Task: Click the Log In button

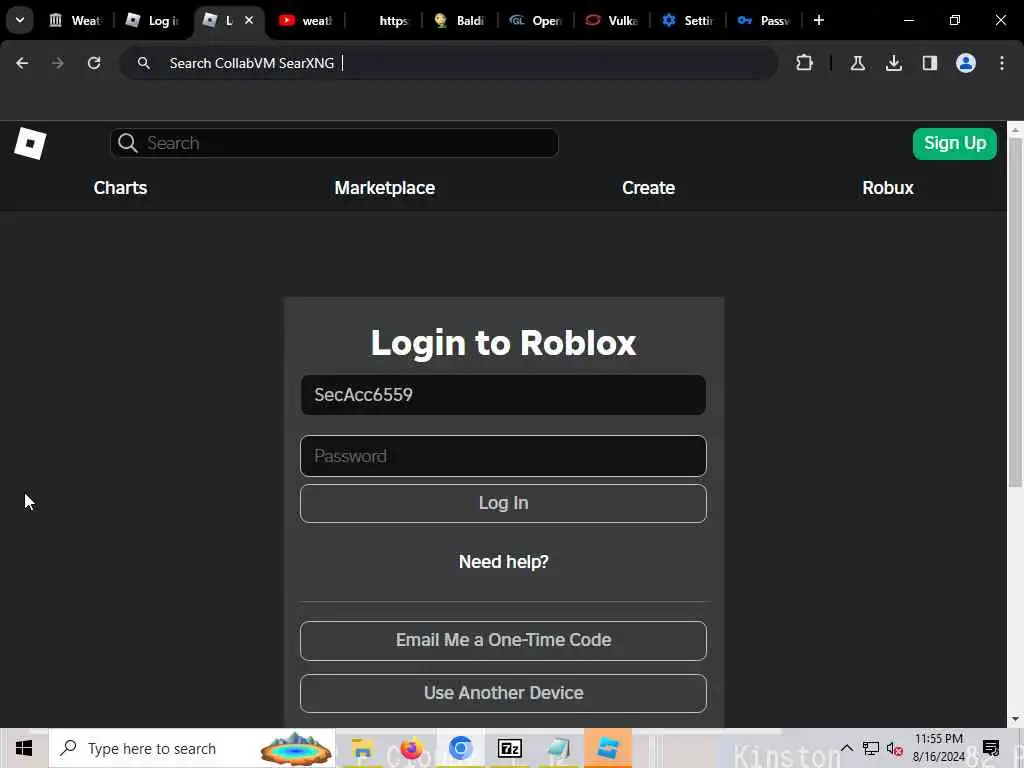Action: pos(503,503)
